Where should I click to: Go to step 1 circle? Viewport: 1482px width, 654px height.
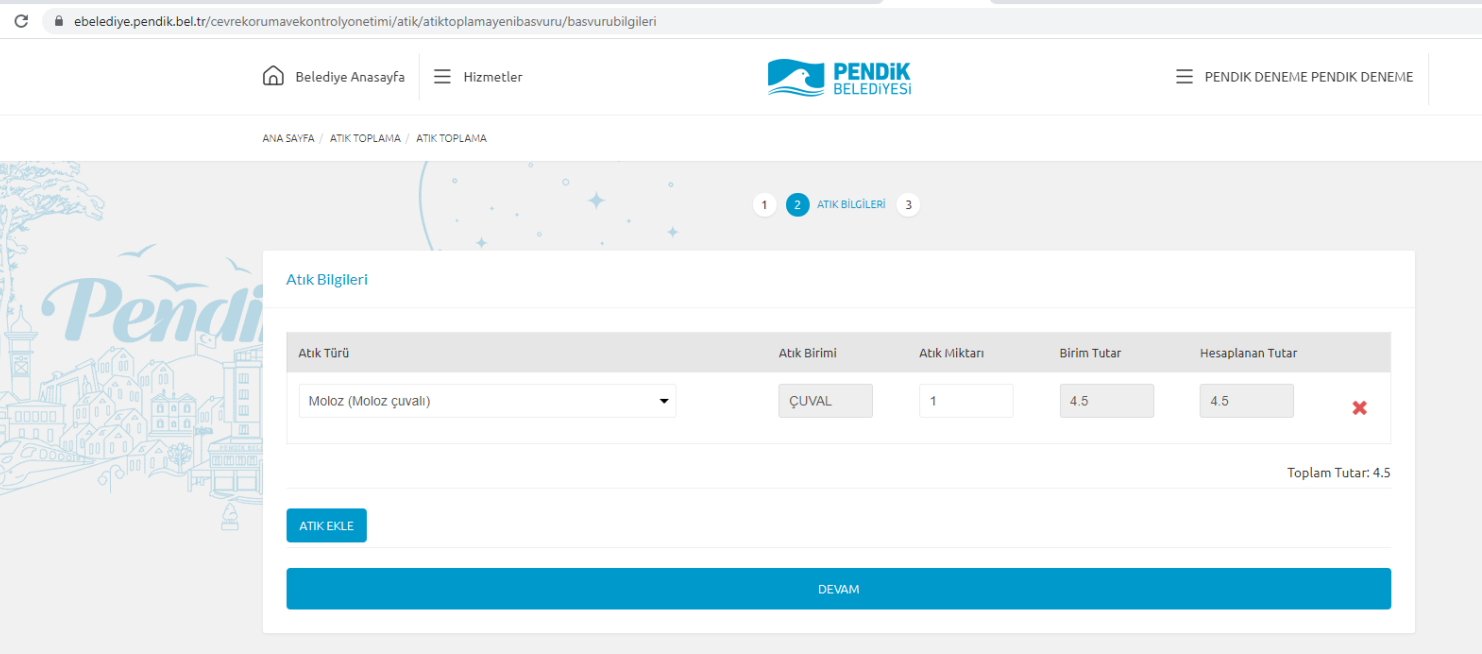tap(764, 205)
